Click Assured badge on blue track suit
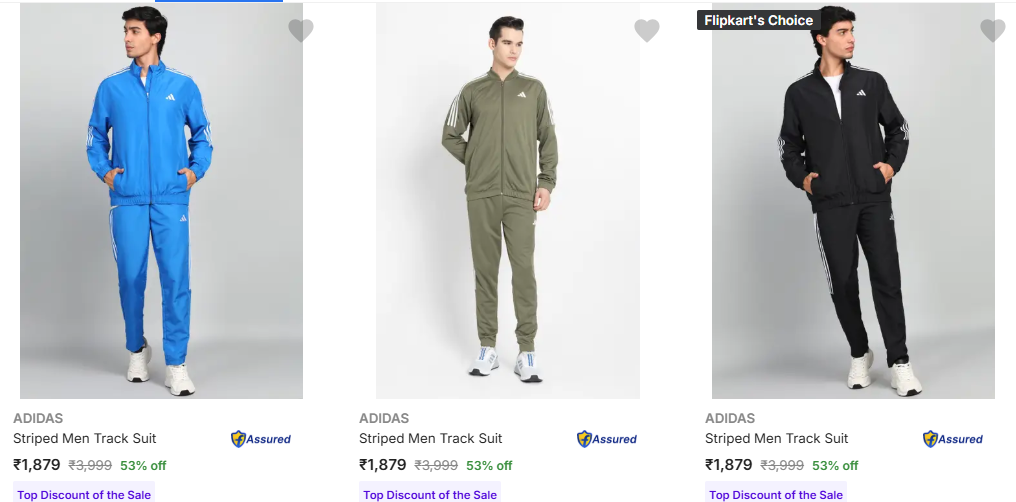Image resolution: width=1016 pixels, height=502 pixels. pyautogui.click(x=261, y=439)
